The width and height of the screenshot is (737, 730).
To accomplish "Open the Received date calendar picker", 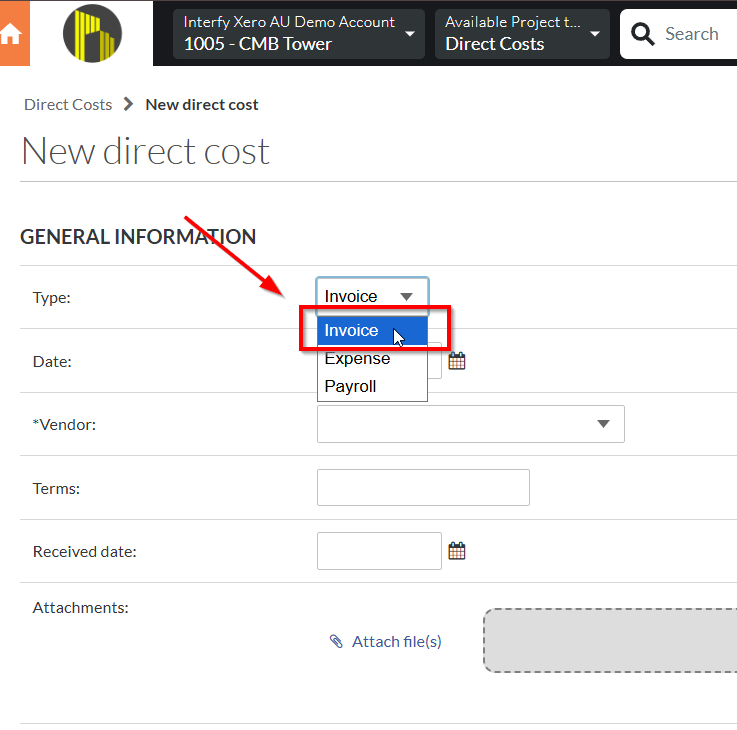I will [x=457, y=551].
